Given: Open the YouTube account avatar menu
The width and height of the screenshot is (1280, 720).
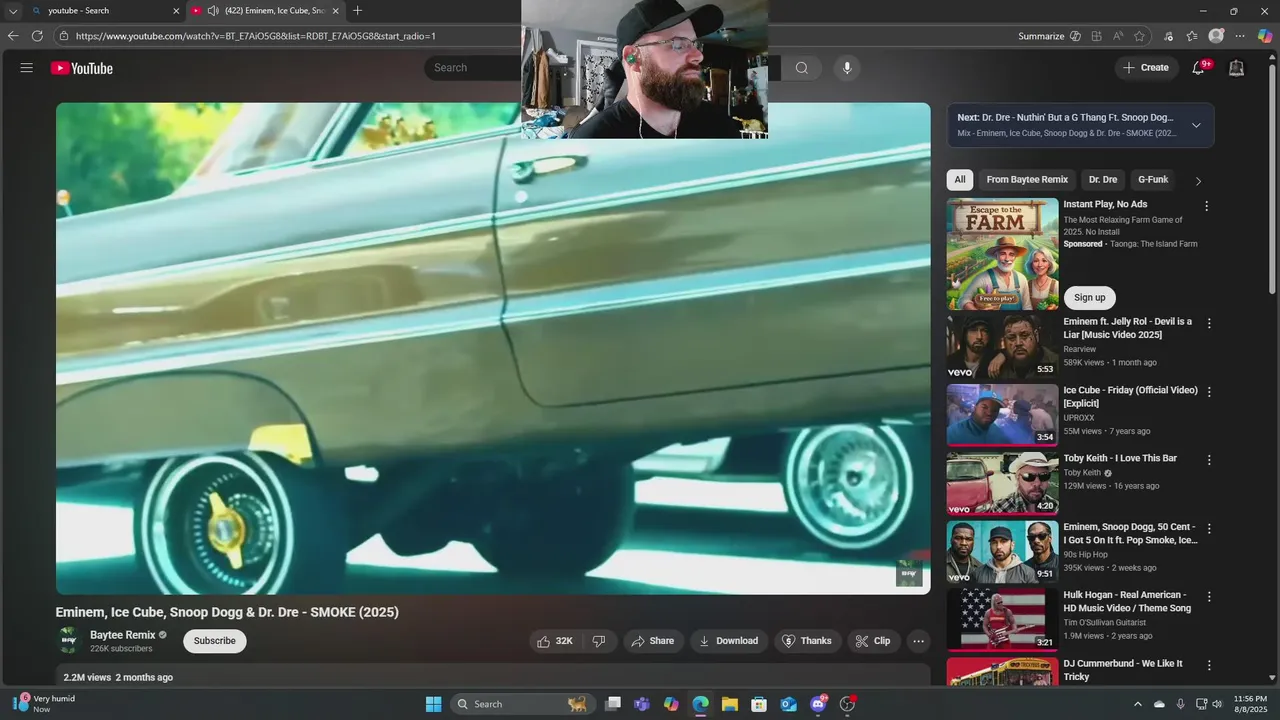Looking at the screenshot, I should pos(1237,68).
